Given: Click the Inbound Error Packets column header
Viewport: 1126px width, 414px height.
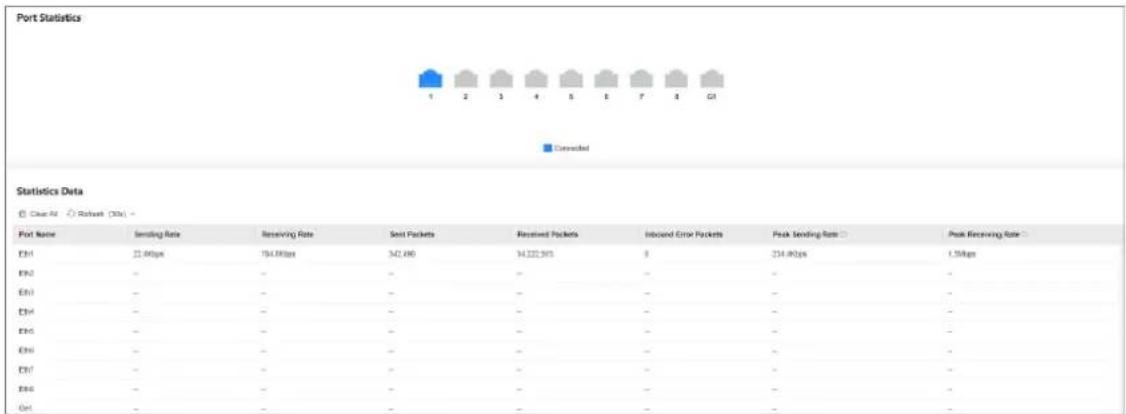Looking at the screenshot, I should coord(684,235).
